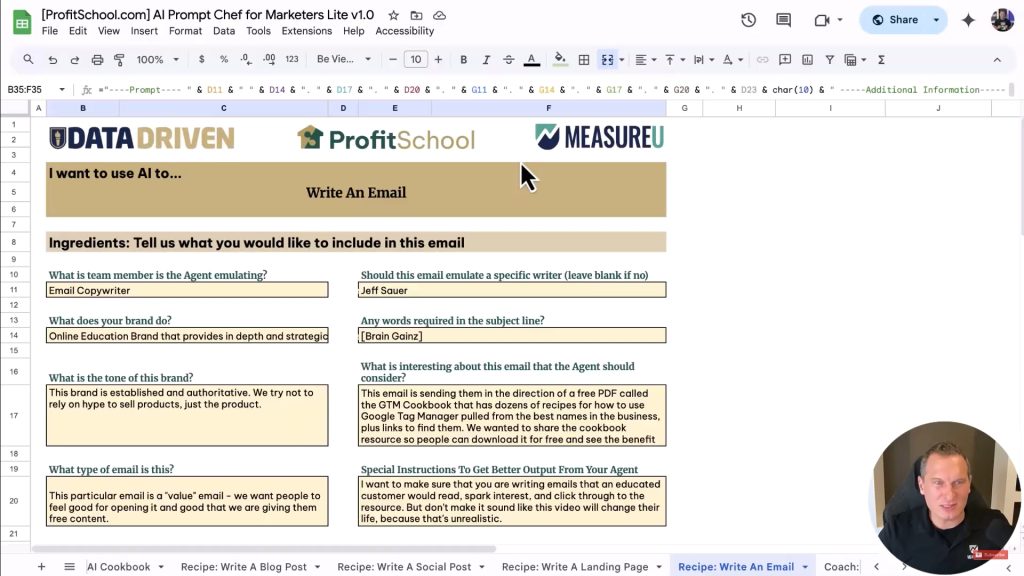1024x576 pixels.
Task: Show all sheets list button
Action: [x=69, y=566]
